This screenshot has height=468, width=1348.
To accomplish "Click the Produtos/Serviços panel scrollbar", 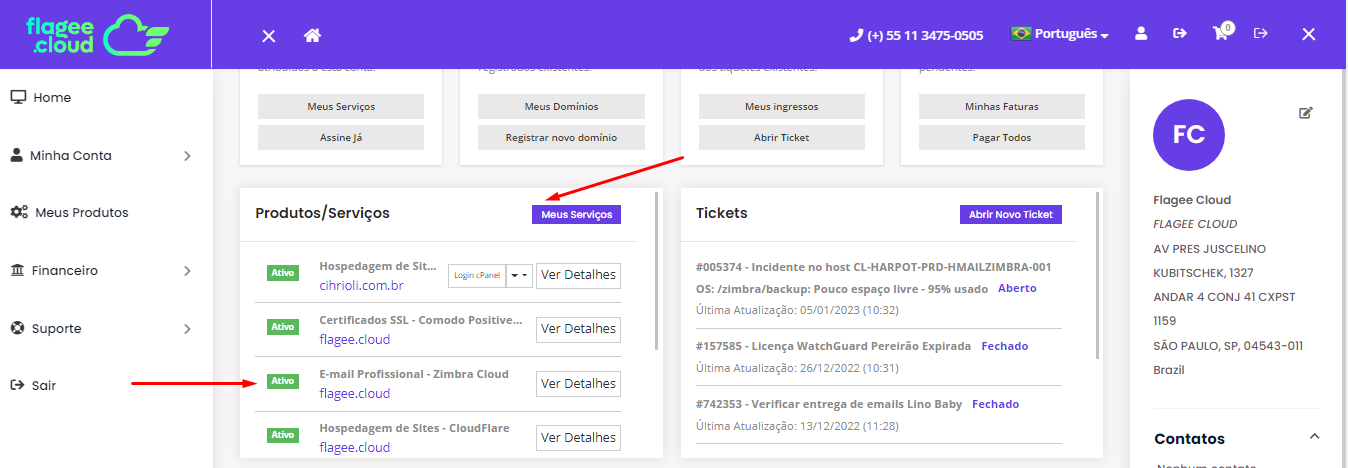I will pos(656,270).
